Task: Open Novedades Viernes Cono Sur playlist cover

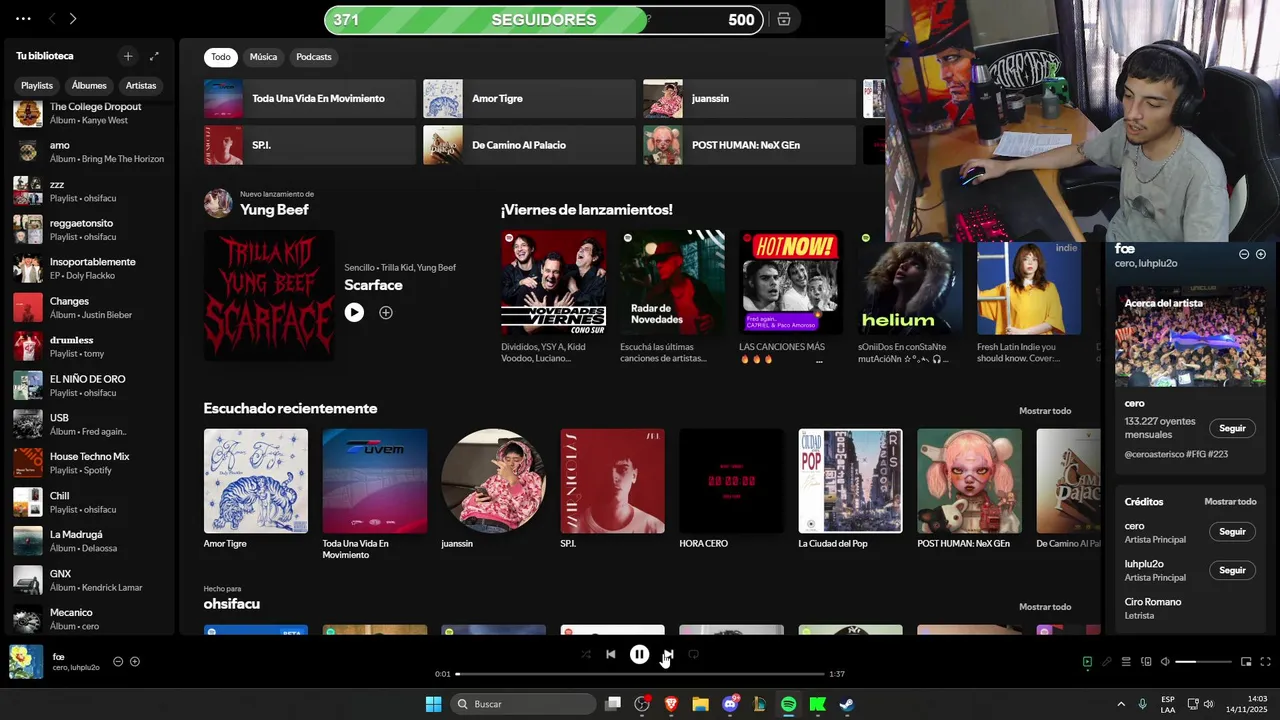Action: point(553,283)
